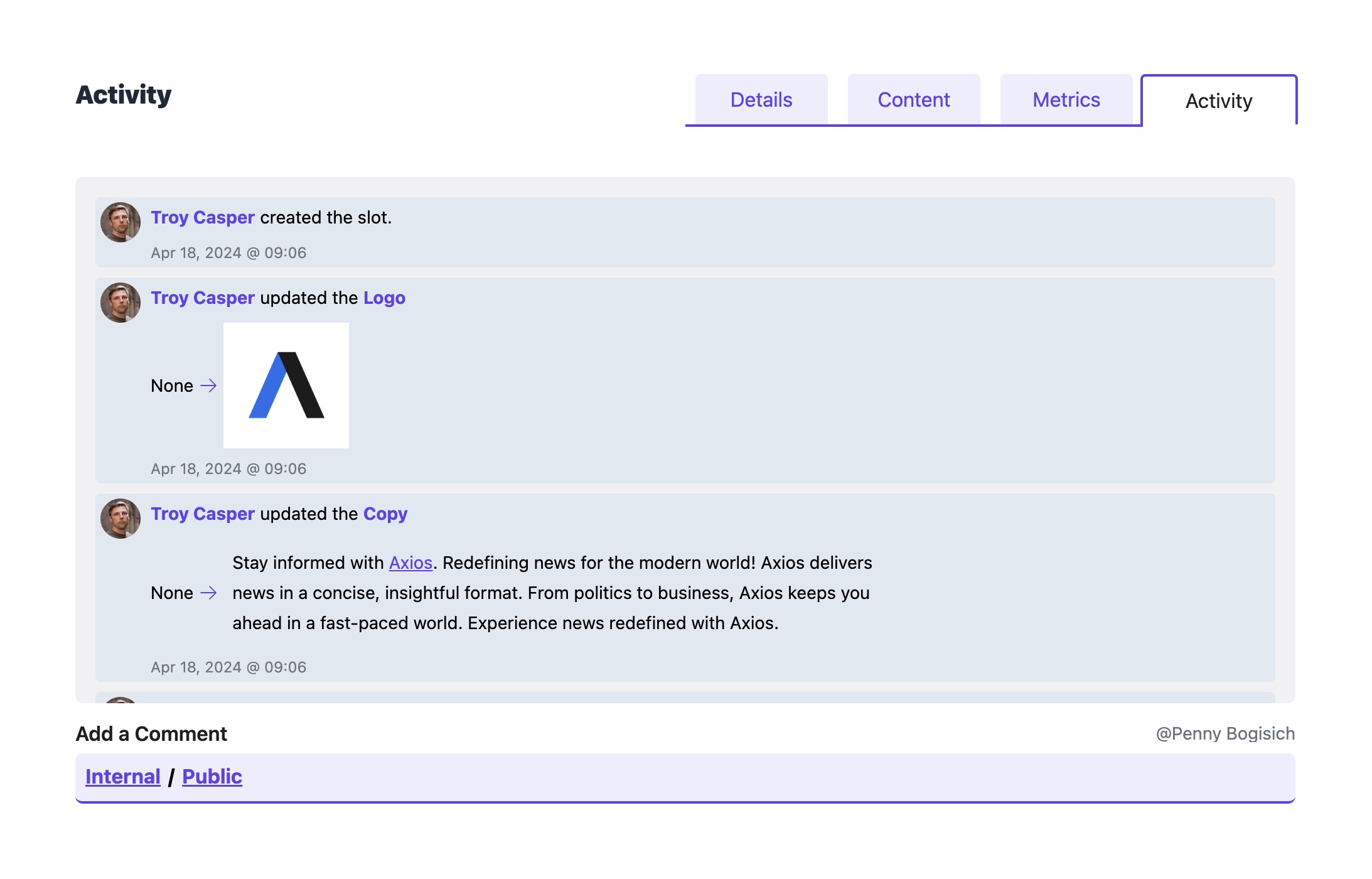Switch to the Content tab

[x=913, y=100]
